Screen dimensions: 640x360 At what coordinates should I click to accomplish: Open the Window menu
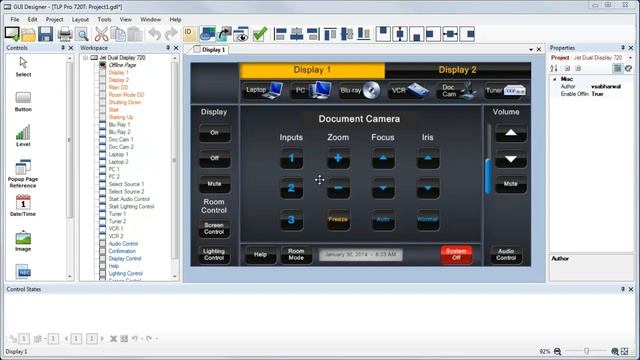click(x=151, y=19)
